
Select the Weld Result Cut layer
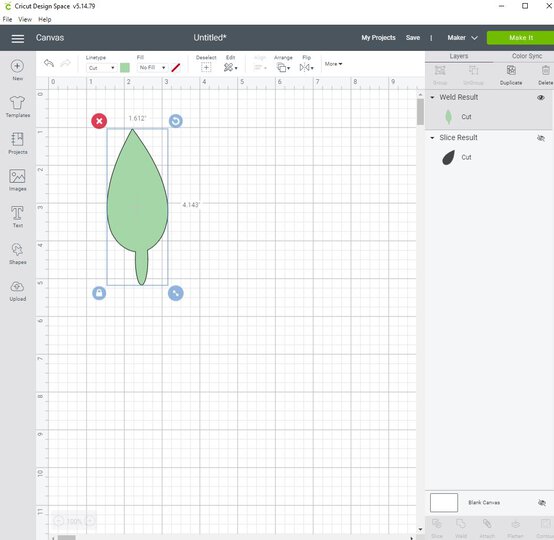489,117
